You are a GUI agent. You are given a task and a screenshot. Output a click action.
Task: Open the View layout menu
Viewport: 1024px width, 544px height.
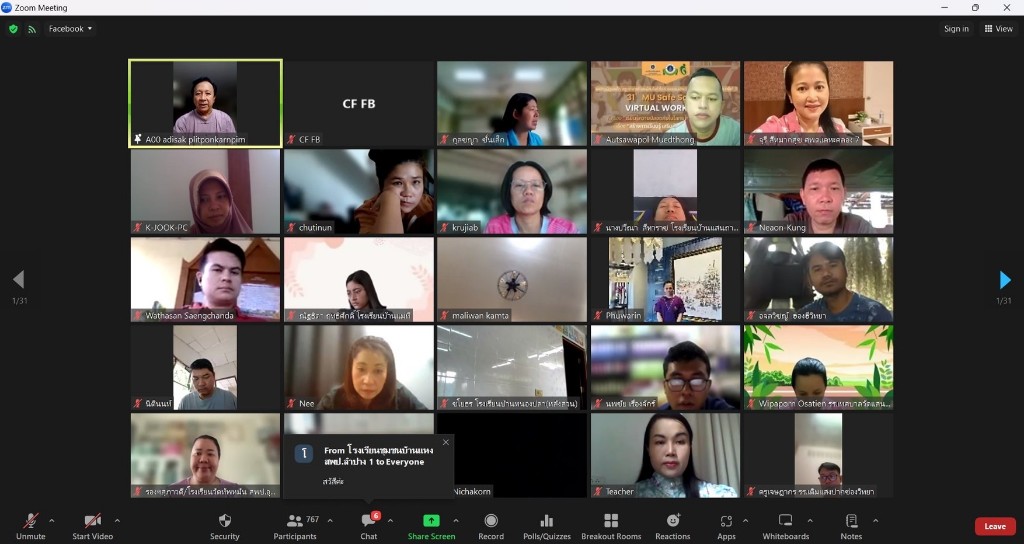pyautogui.click(x=999, y=29)
